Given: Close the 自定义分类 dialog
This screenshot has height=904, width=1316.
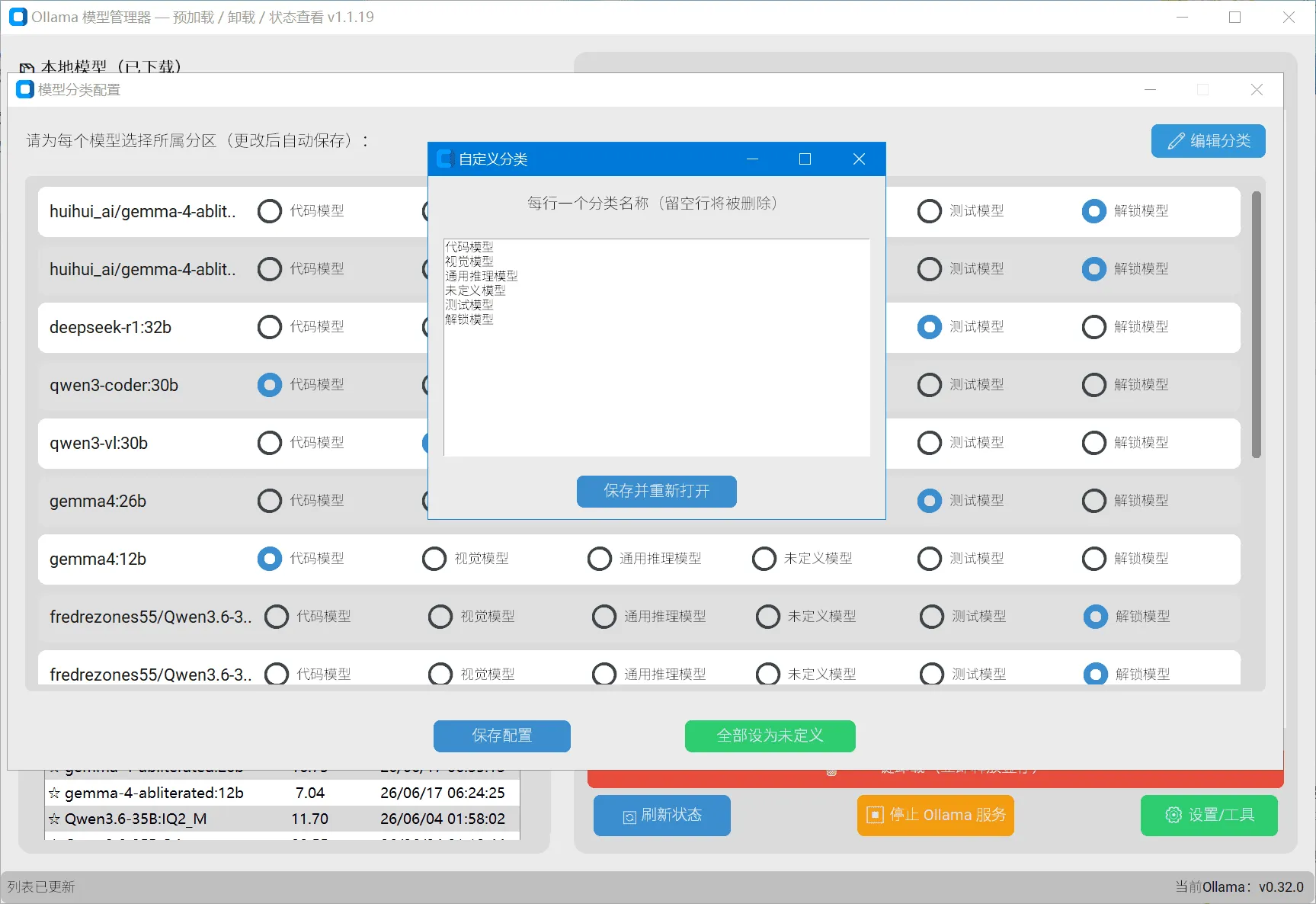Looking at the screenshot, I should click(x=859, y=159).
